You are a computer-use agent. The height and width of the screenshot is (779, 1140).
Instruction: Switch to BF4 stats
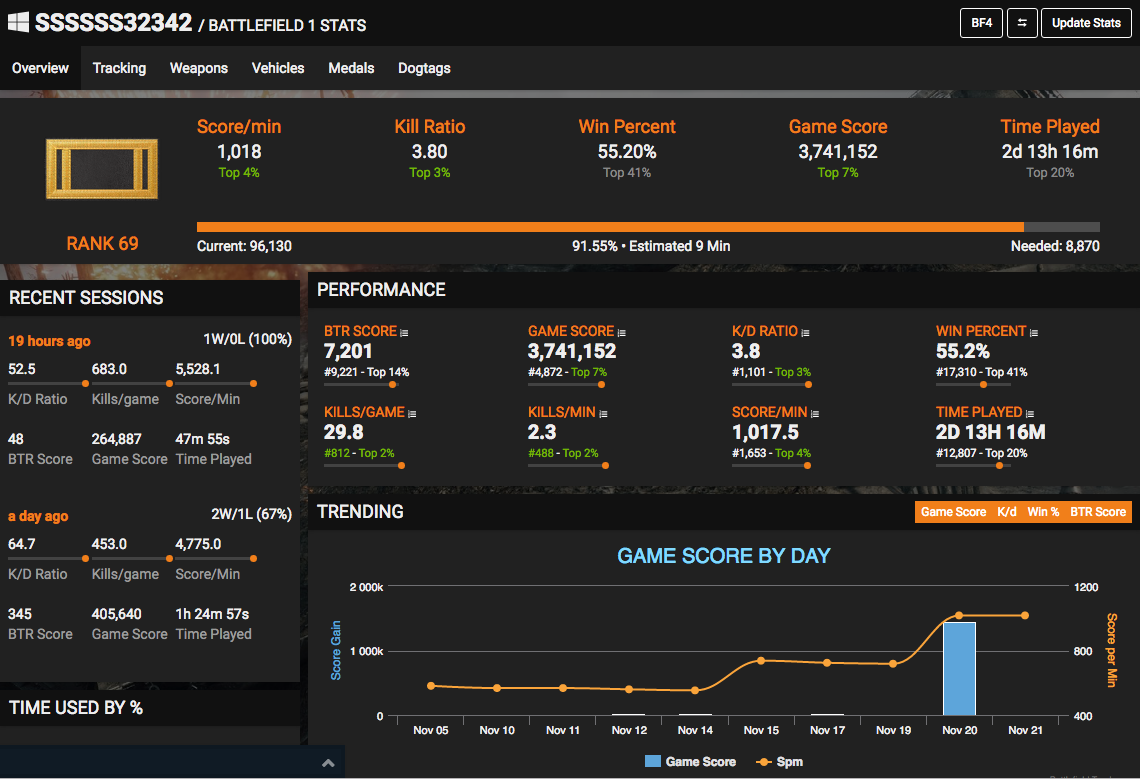pyautogui.click(x=982, y=23)
